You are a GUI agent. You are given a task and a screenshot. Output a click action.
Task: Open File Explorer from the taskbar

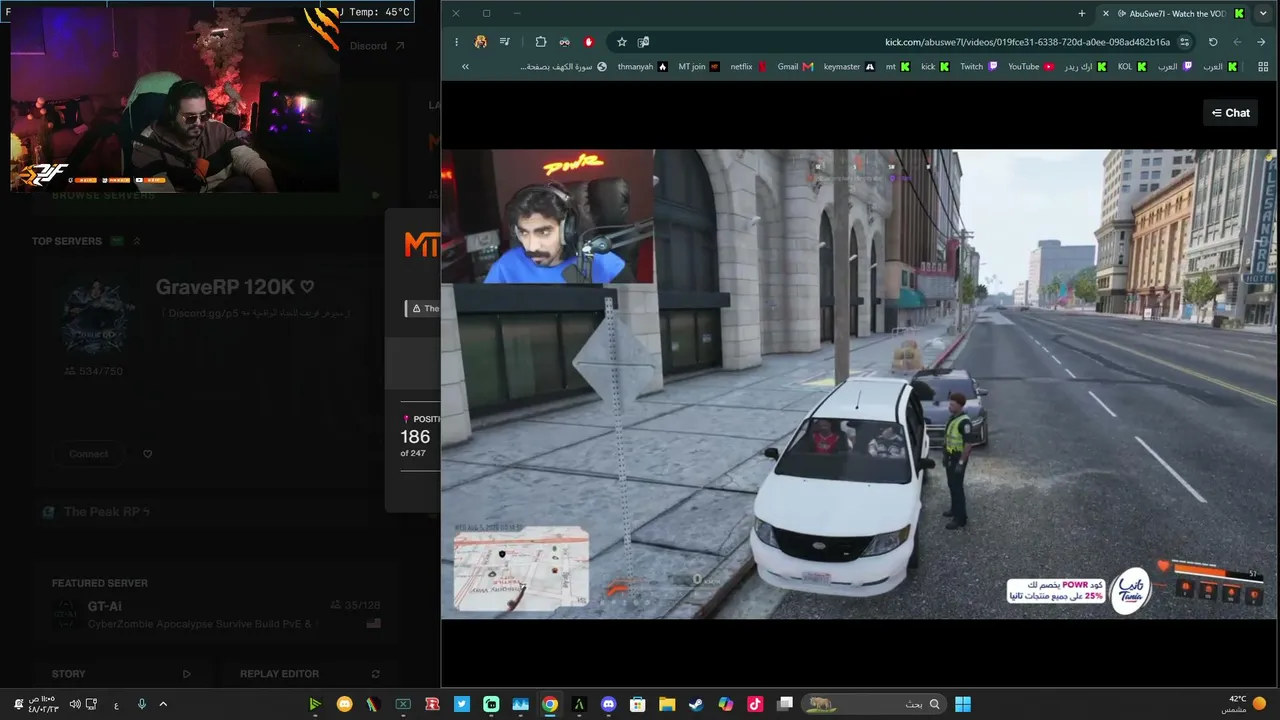pos(667,704)
